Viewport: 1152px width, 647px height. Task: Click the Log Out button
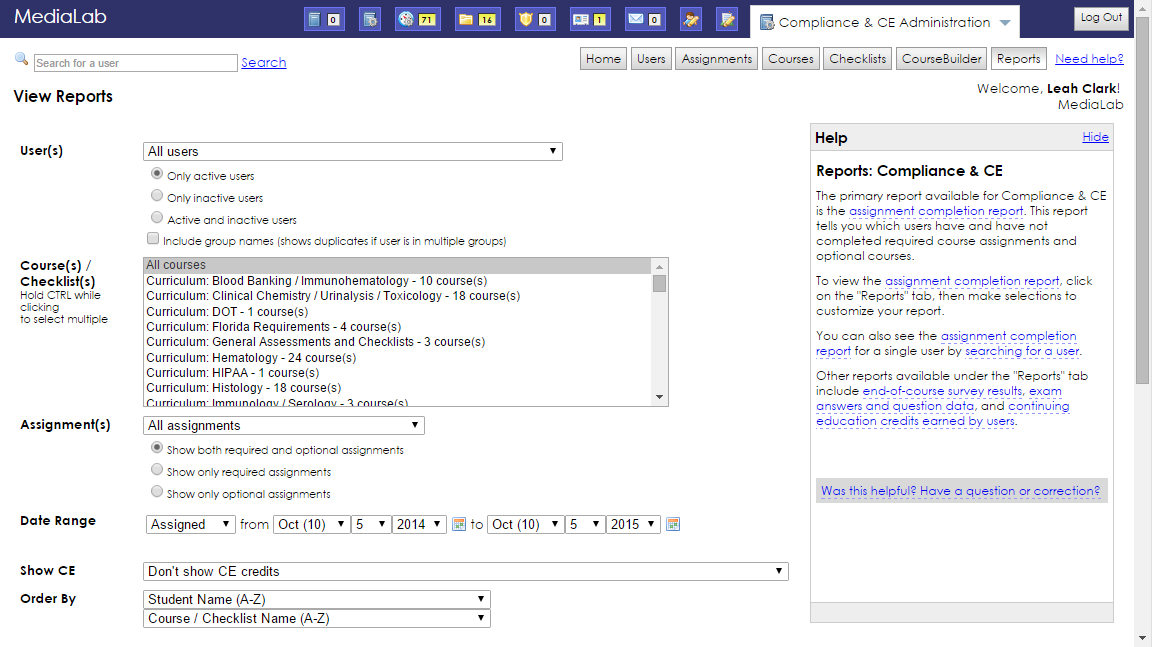pos(1101,18)
